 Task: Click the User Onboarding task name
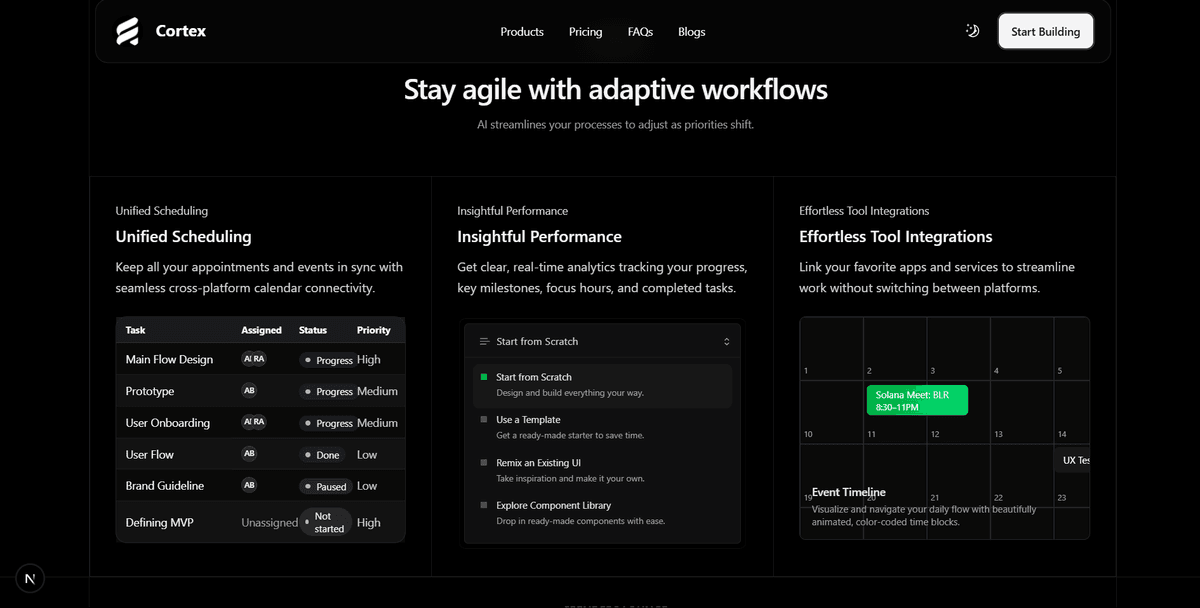click(168, 423)
